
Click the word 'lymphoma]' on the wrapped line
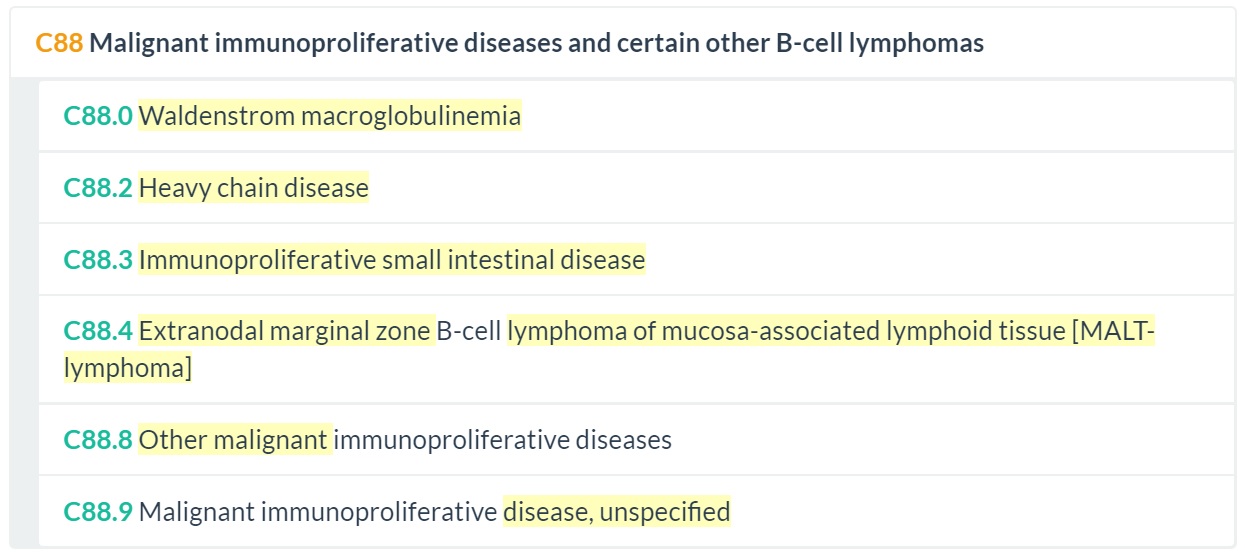[x=127, y=368]
